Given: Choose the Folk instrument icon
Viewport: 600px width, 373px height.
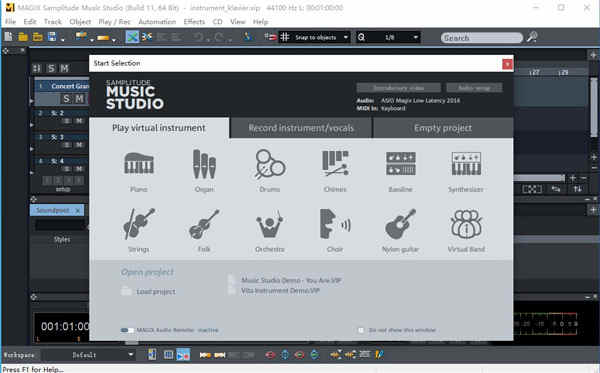Looking at the screenshot, I should click(x=204, y=224).
